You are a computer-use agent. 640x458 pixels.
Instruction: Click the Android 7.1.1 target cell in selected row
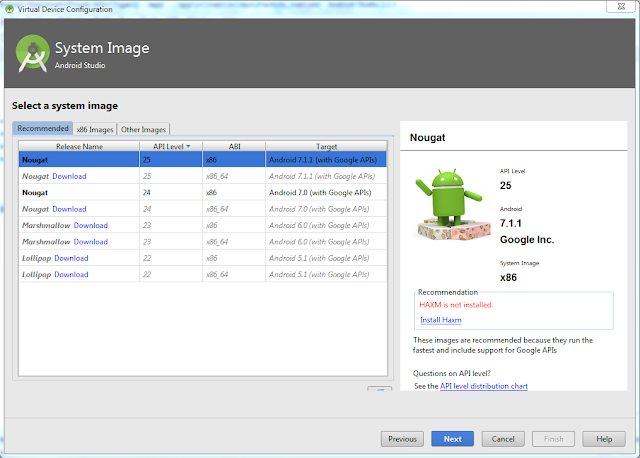pyautogui.click(x=326, y=160)
